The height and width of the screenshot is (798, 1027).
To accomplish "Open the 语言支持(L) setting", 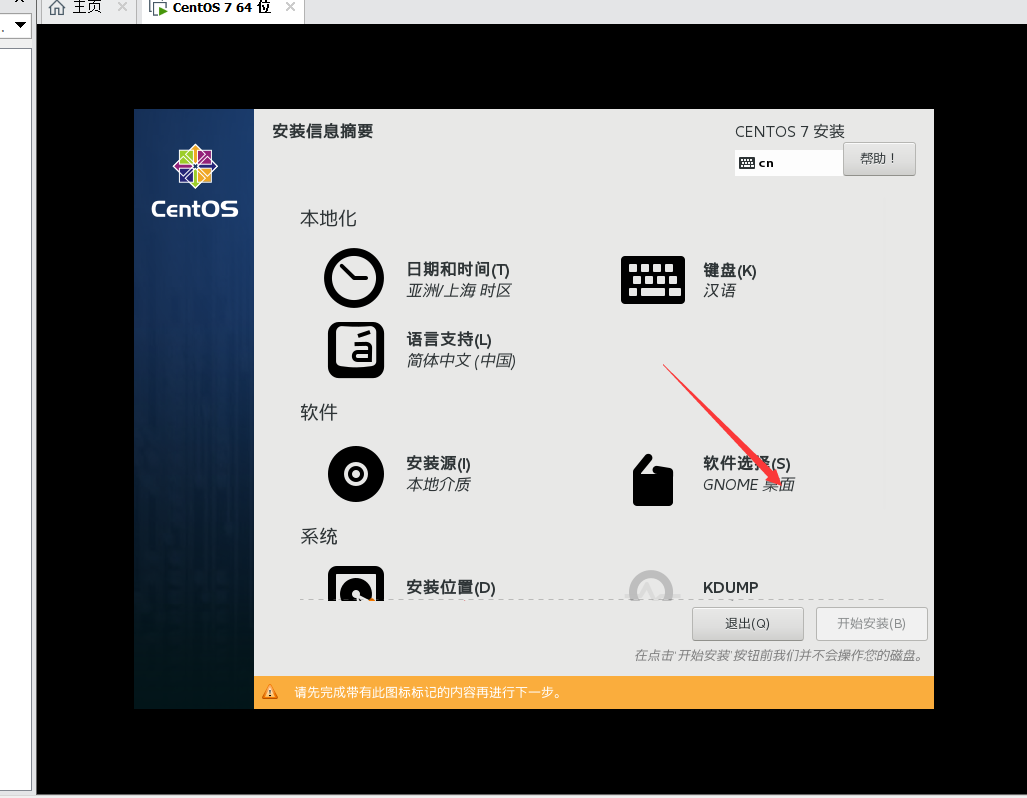I will pos(449,339).
